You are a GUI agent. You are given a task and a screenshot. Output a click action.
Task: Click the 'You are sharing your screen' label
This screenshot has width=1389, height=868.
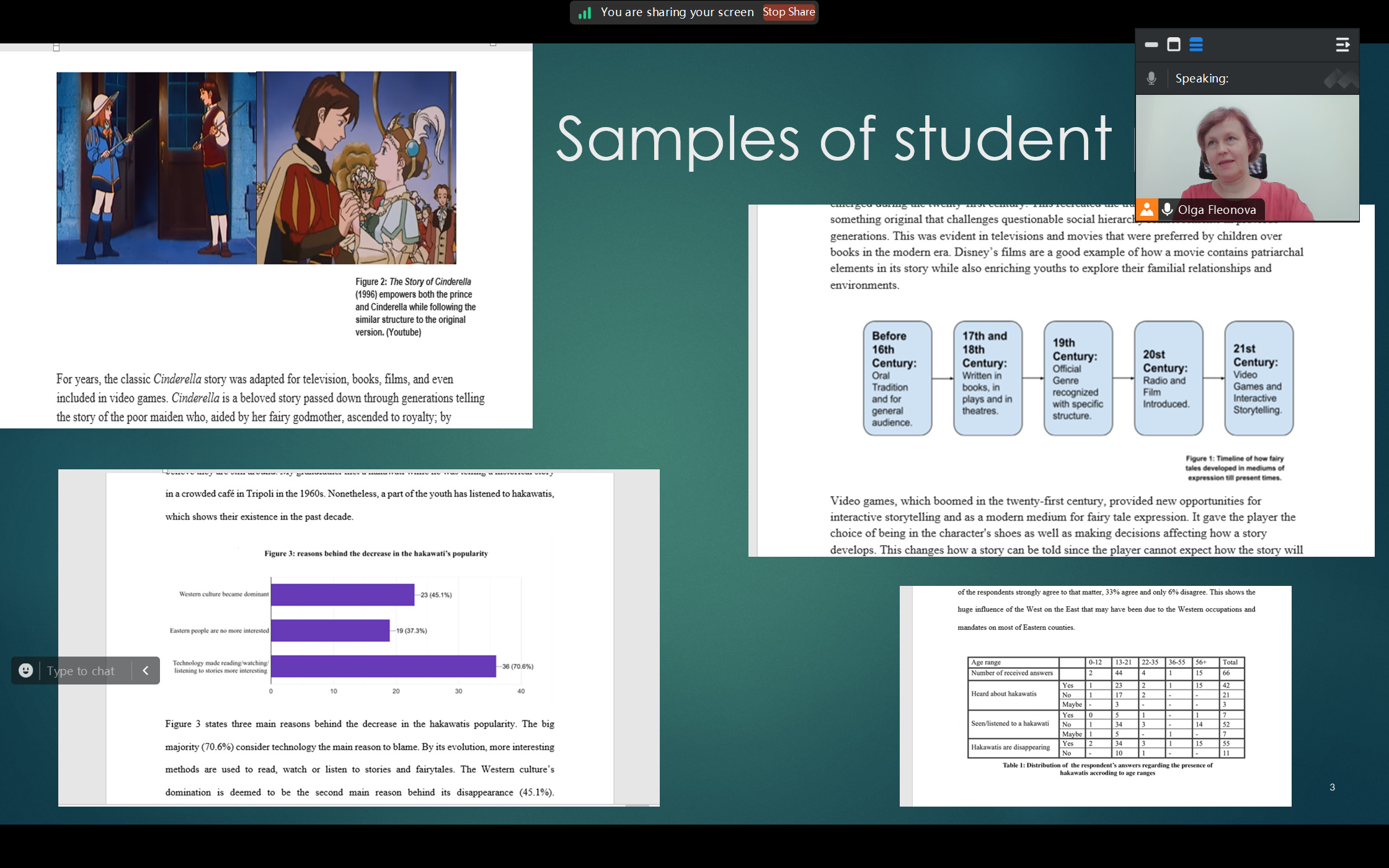(677, 12)
